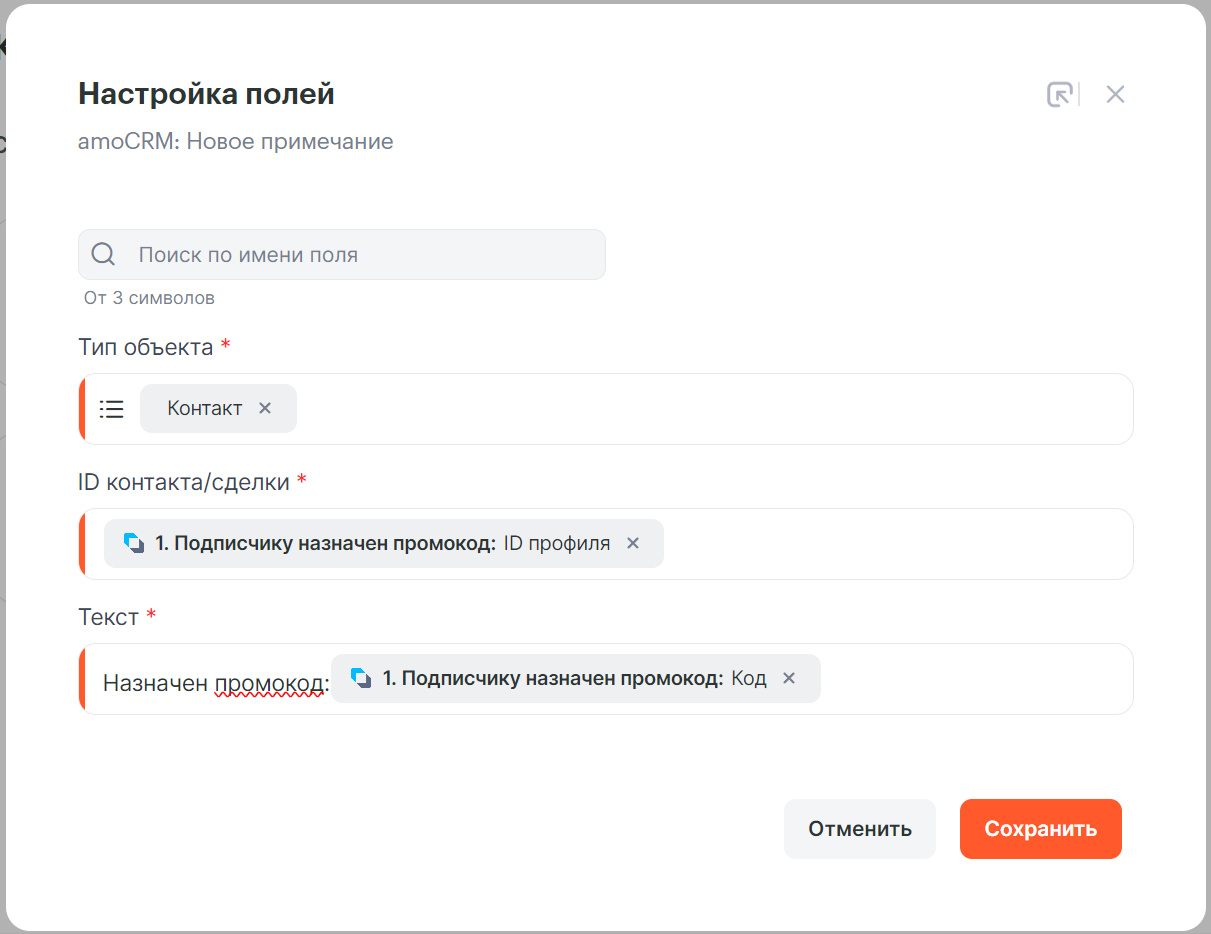Select the Код variable chip
This screenshot has height=934, width=1211.
coord(575,678)
